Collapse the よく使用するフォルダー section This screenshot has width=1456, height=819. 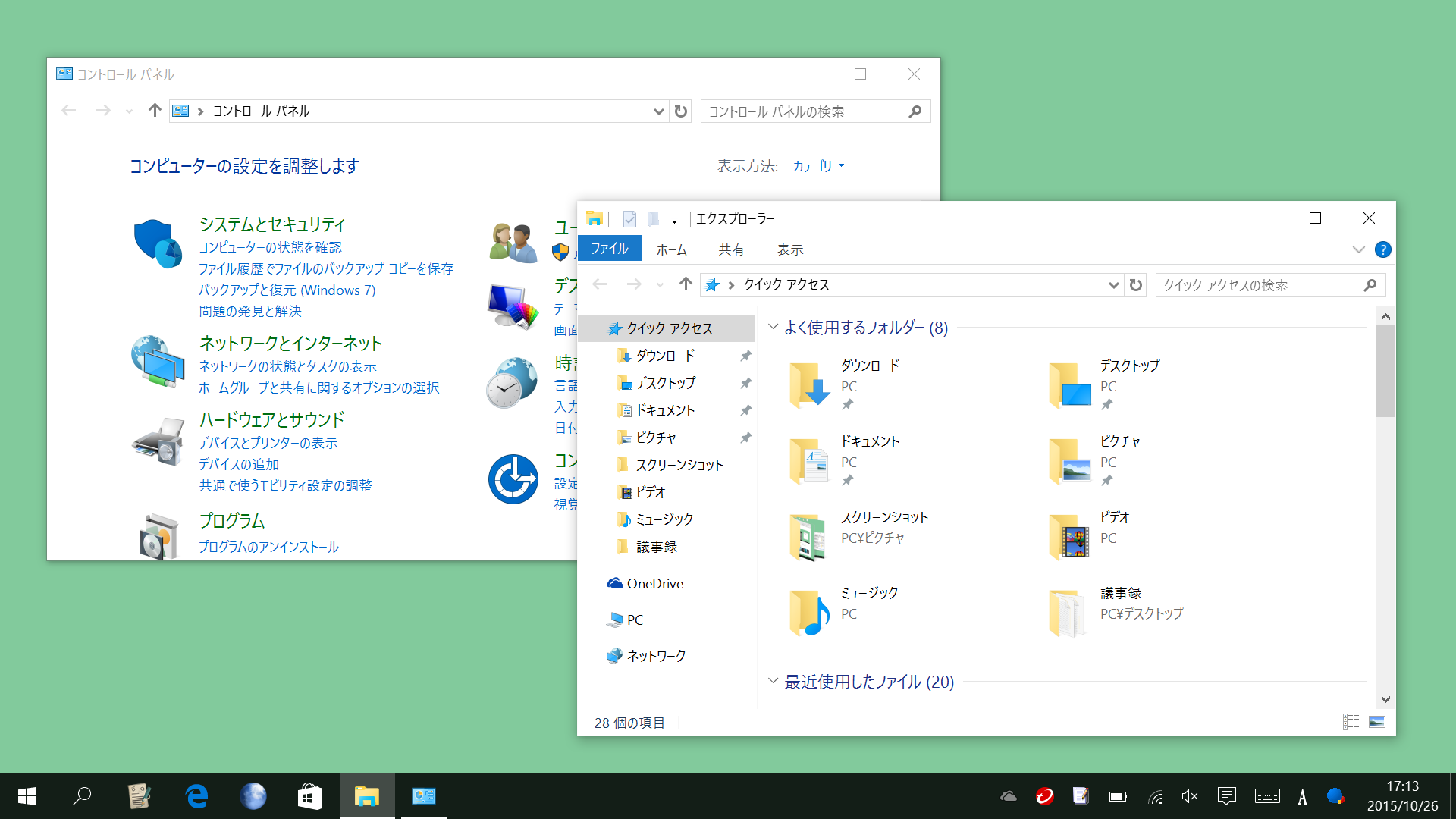pos(773,328)
